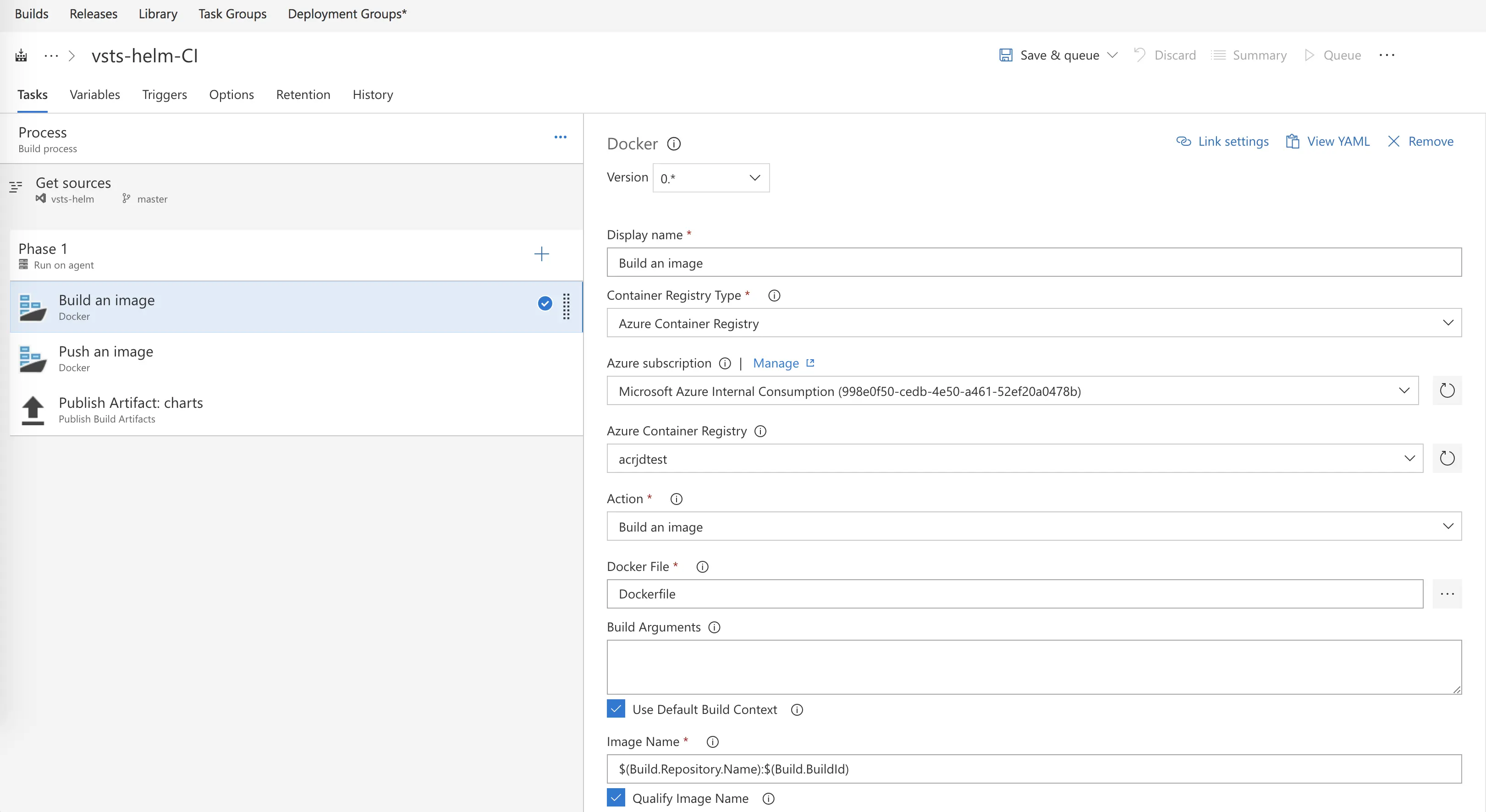The image size is (1486, 812).
Task: Click the external link icon beside Manage
Action: (810, 363)
